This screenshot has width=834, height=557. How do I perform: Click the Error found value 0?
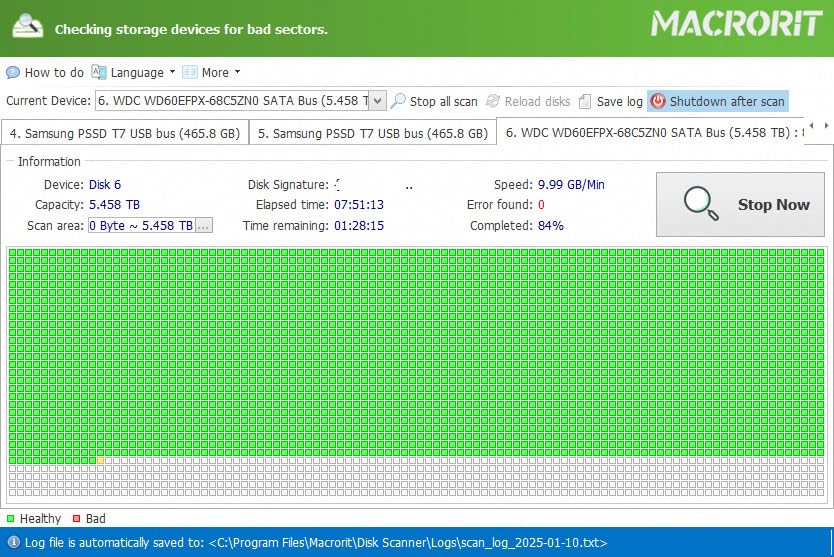point(541,205)
